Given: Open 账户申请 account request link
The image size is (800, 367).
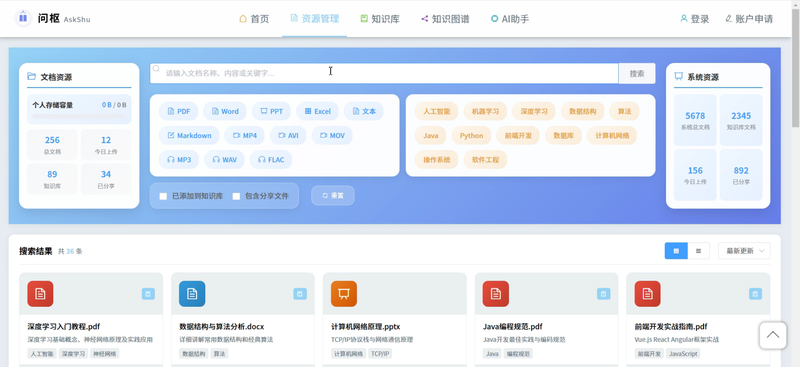Looking at the screenshot, I should point(749,19).
